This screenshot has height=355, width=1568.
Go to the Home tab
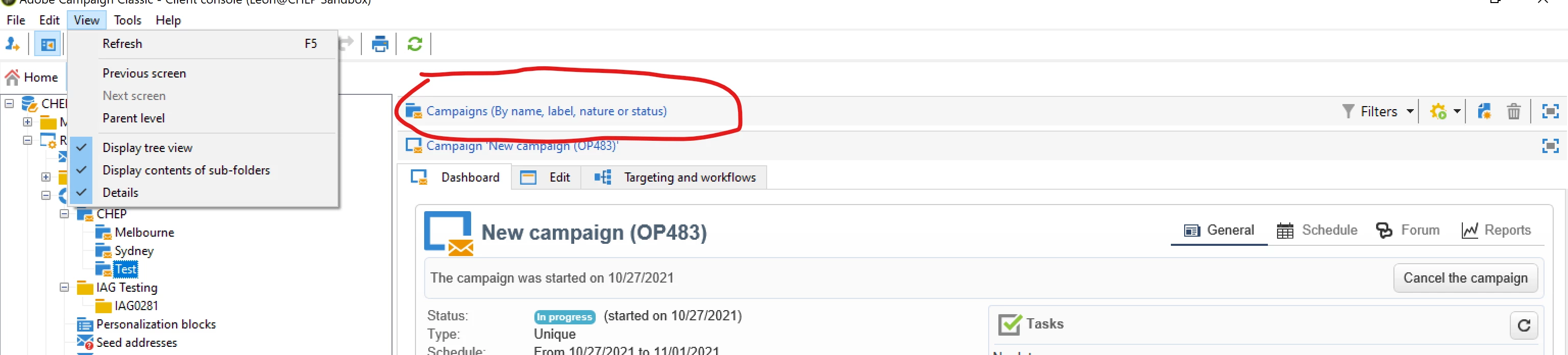32,77
